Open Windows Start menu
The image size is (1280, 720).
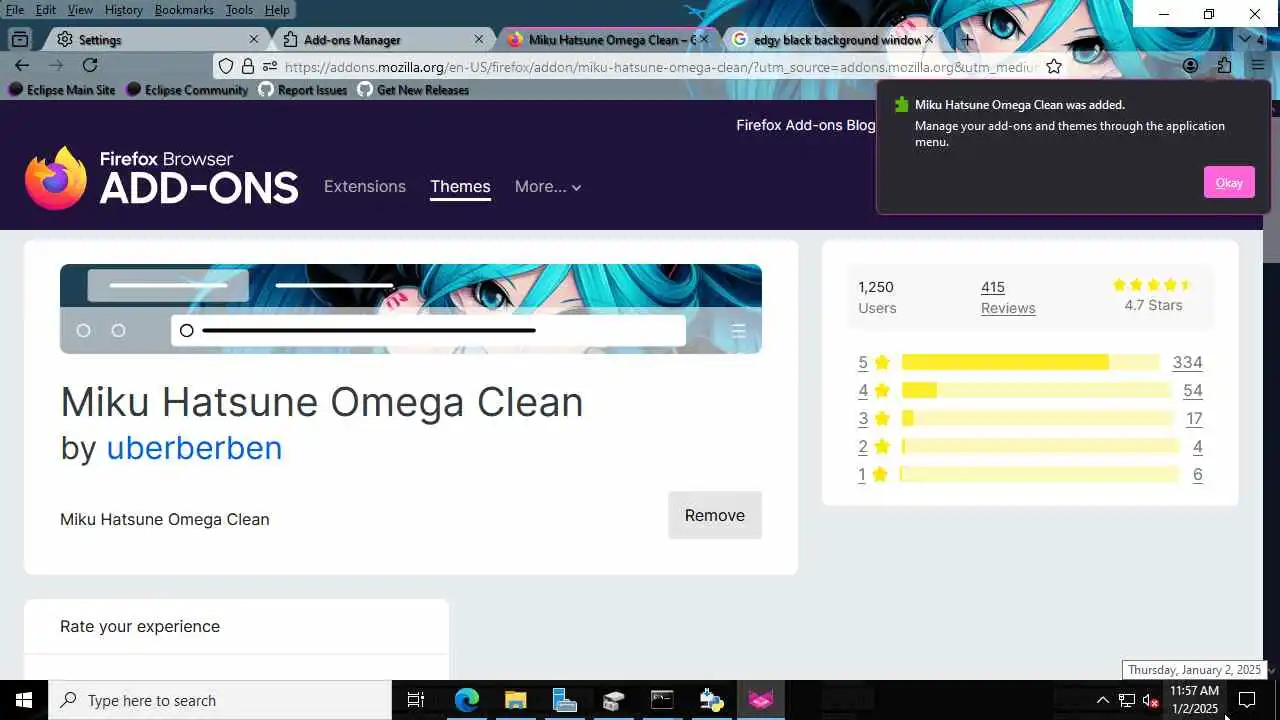(24, 700)
